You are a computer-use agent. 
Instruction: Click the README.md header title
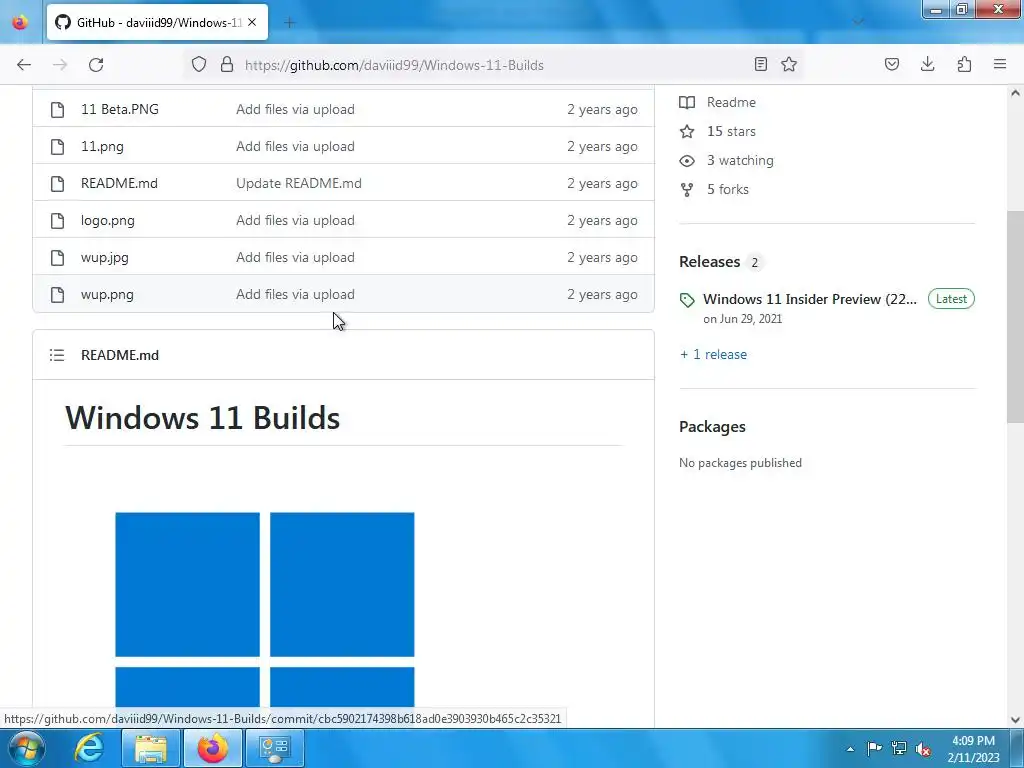(120, 355)
